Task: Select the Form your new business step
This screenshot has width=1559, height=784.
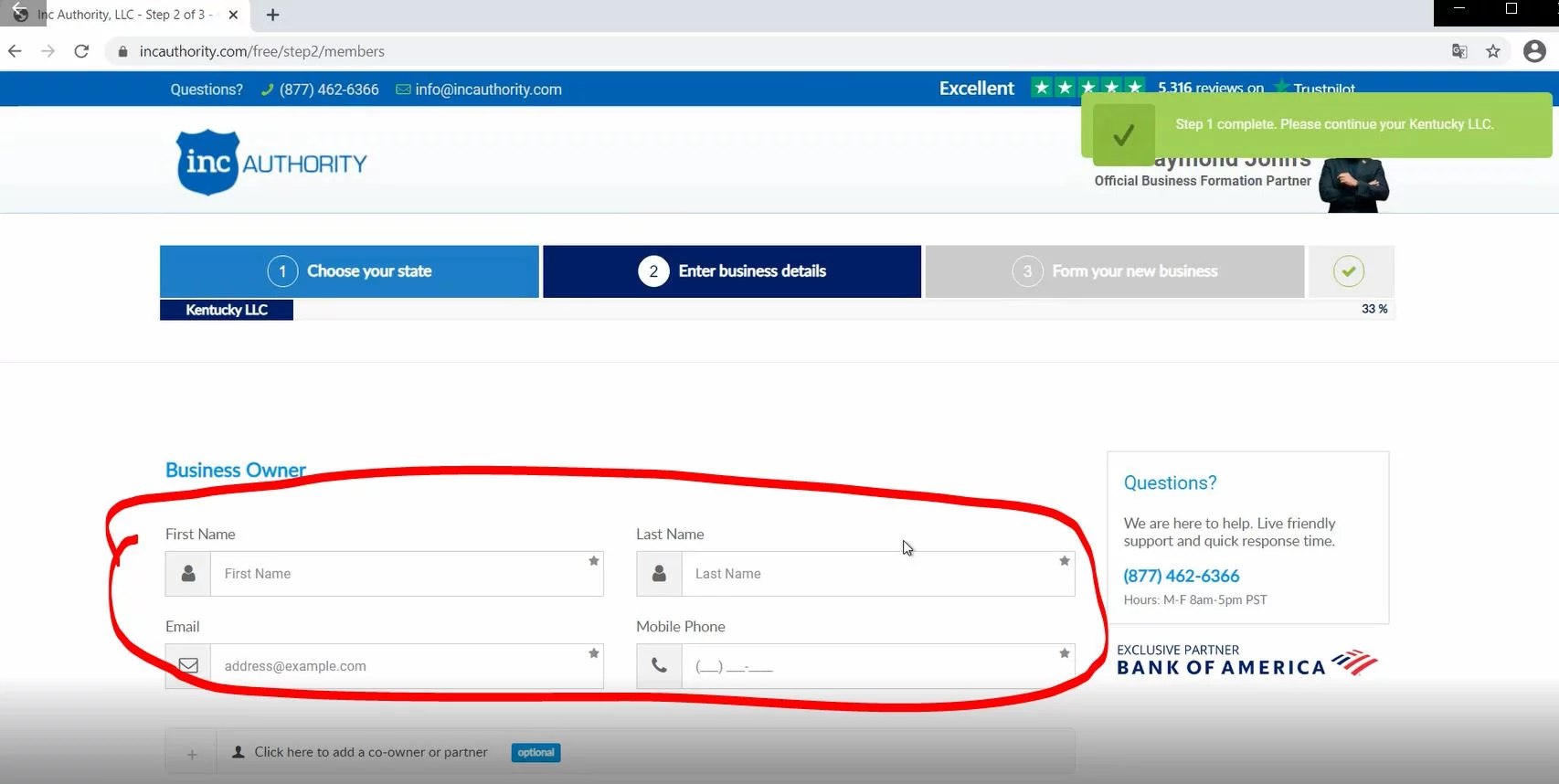Action: click(x=1114, y=271)
